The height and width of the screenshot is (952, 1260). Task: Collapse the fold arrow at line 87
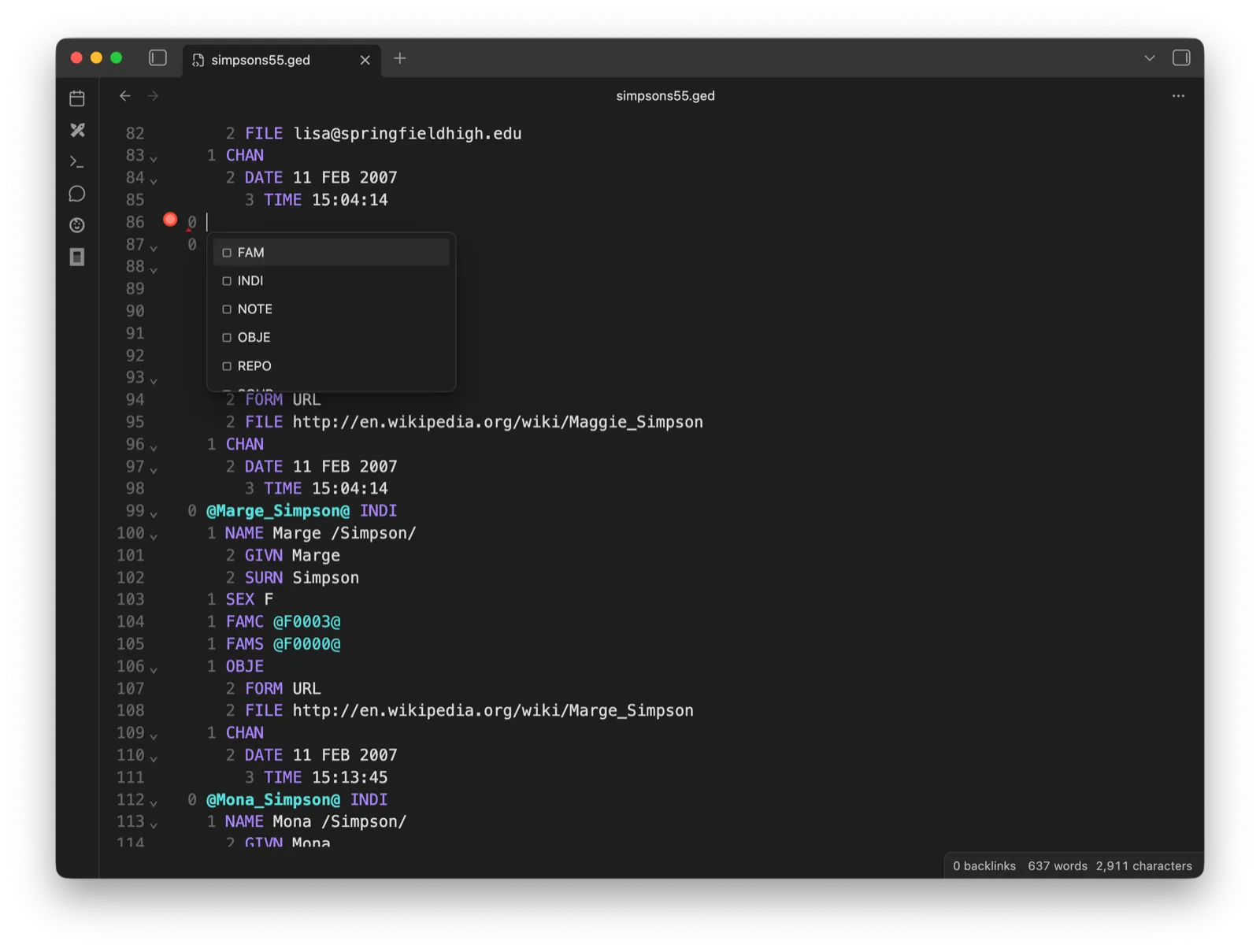[154, 247]
